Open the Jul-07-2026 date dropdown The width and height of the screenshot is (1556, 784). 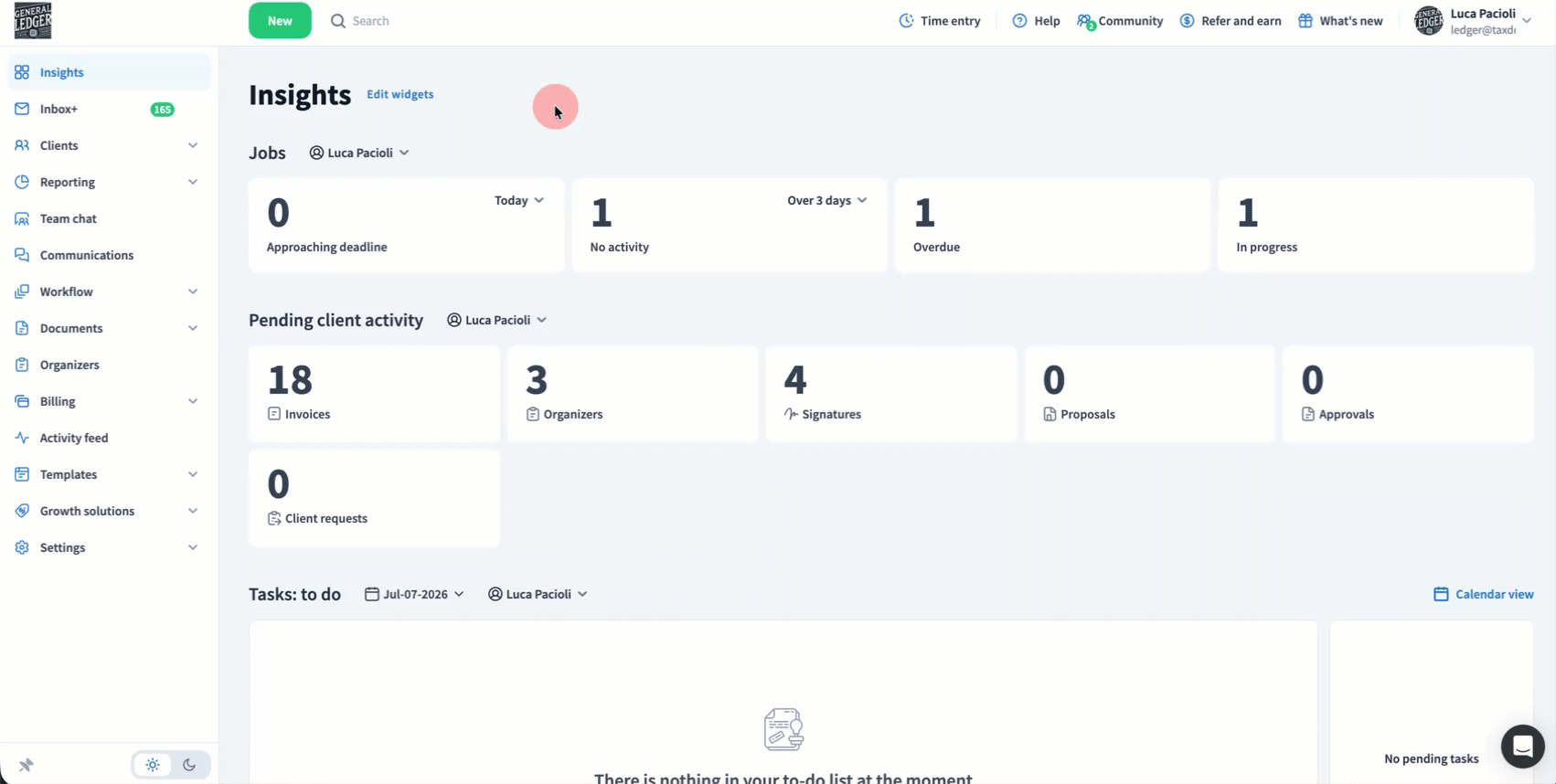(x=414, y=594)
